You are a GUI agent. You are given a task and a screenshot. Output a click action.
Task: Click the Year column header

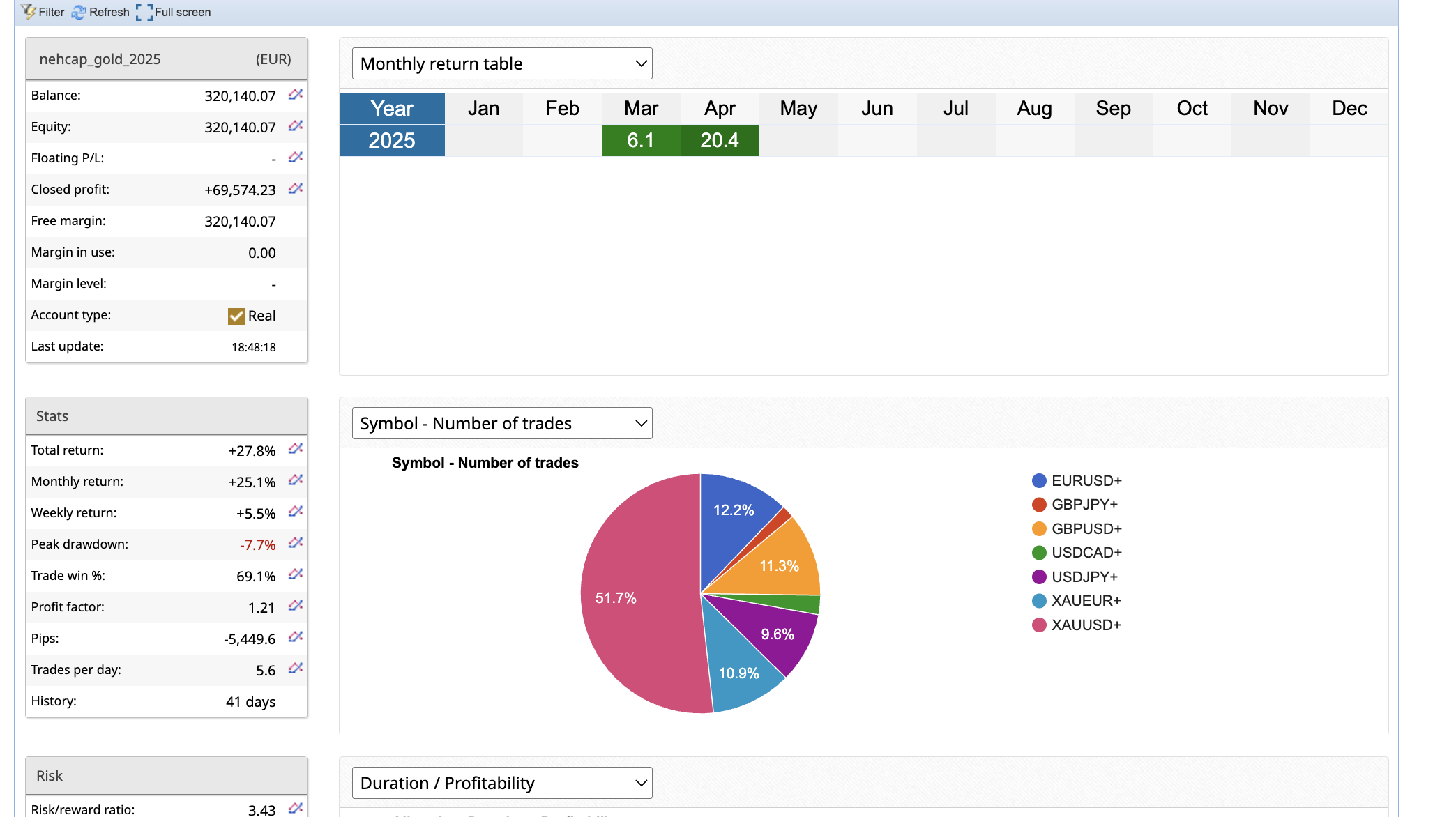point(392,108)
